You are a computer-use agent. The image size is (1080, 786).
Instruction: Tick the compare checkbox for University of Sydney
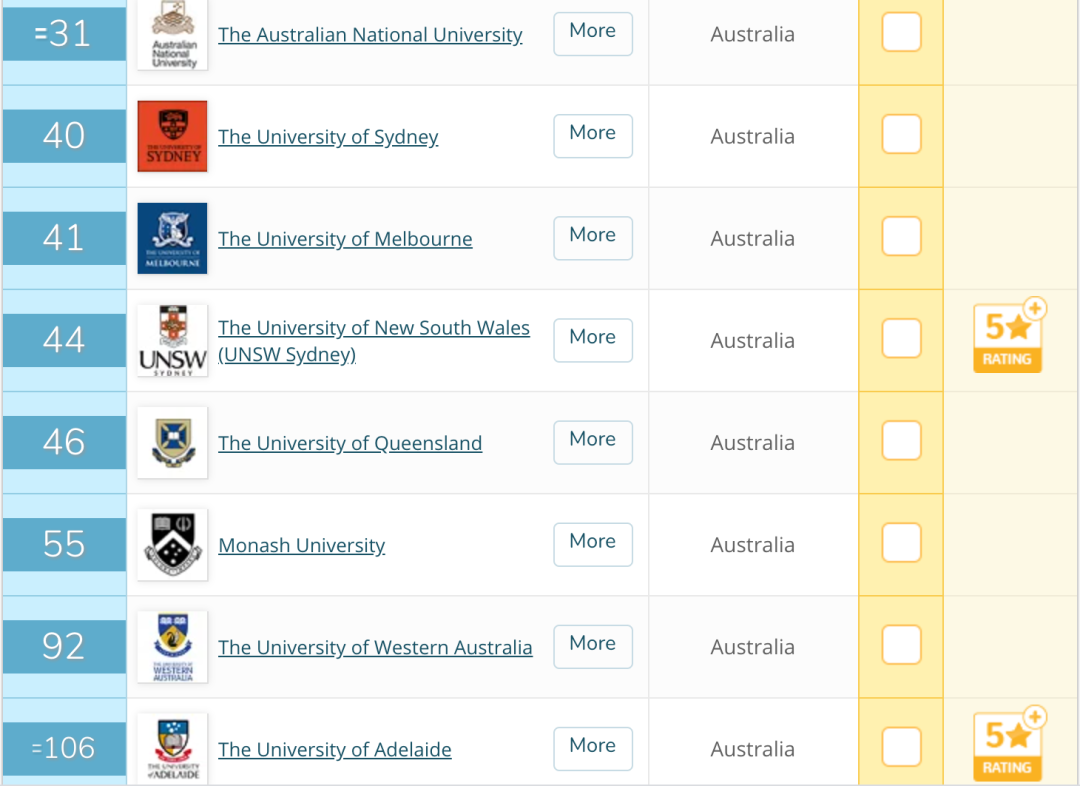901,134
